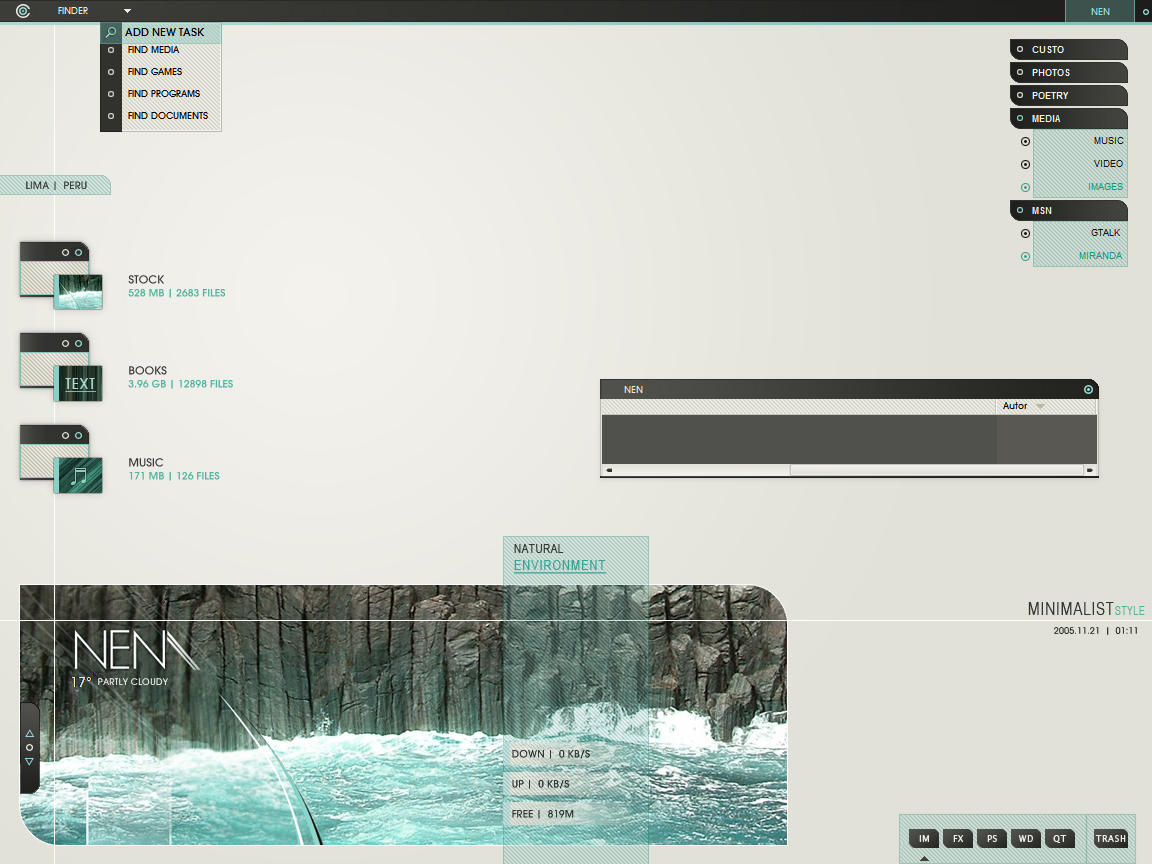This screenshot has width=1152, height=864.
Task: Click NEN window scroll left arrow
Action: [608, 470]
